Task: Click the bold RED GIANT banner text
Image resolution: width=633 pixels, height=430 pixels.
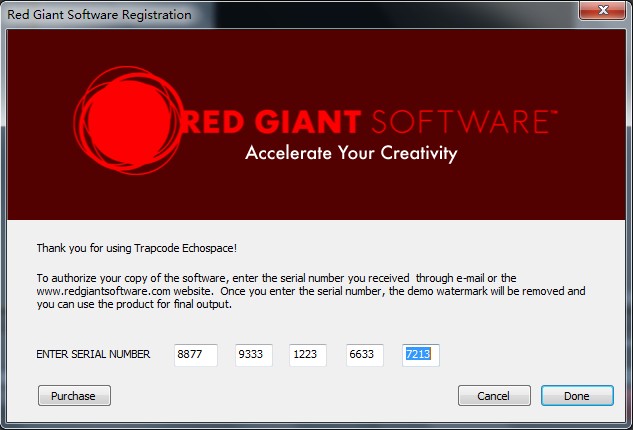Action: click(x=268, y=122)
